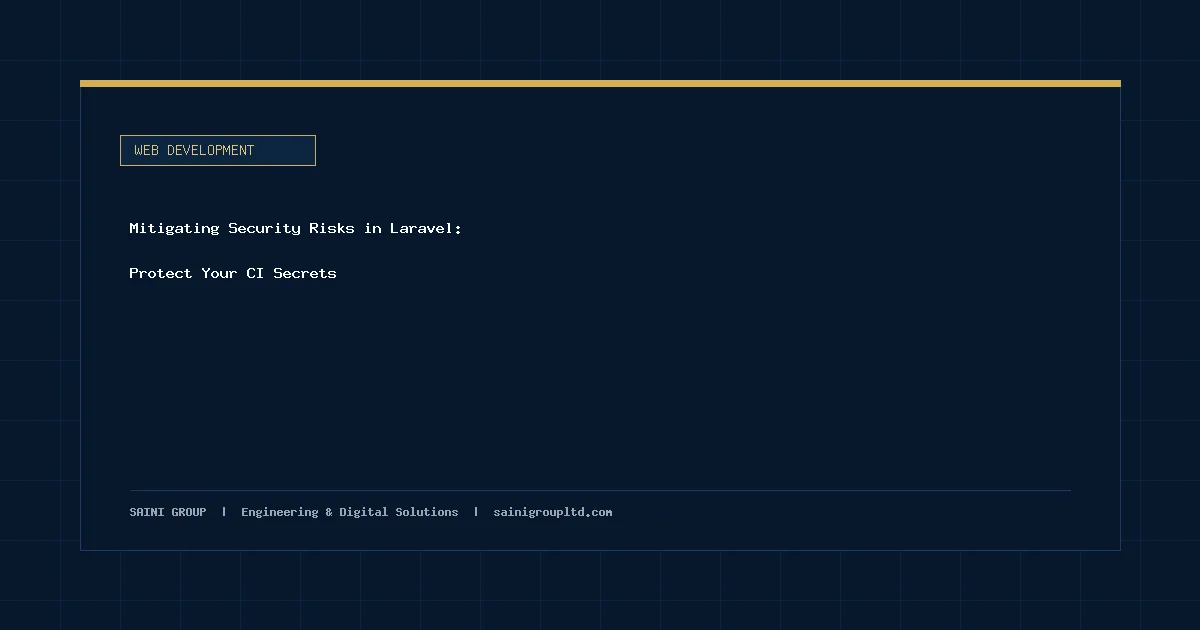Select the 'Protect Your CI Secrets' subtitle line
Screen dimensions: 1200x630
click(233, 273)
